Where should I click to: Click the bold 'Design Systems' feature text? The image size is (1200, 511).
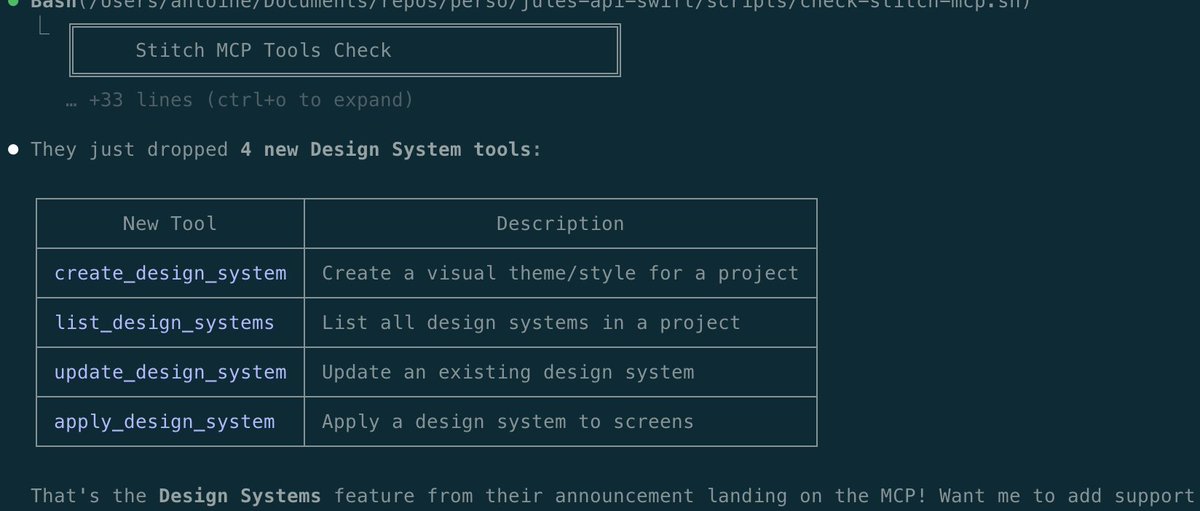click(x=240, y=496)
